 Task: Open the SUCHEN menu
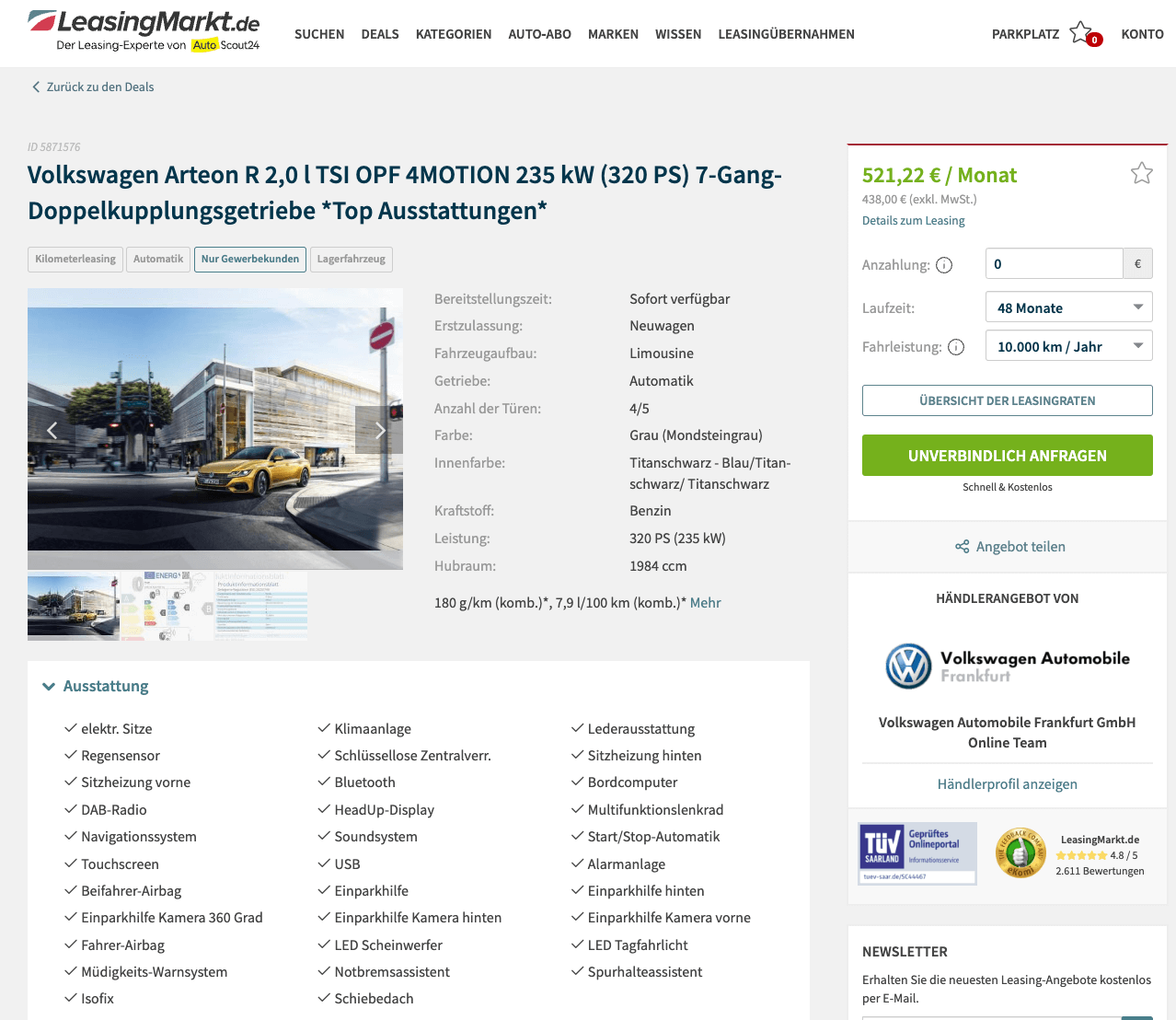tap(319, 34)
